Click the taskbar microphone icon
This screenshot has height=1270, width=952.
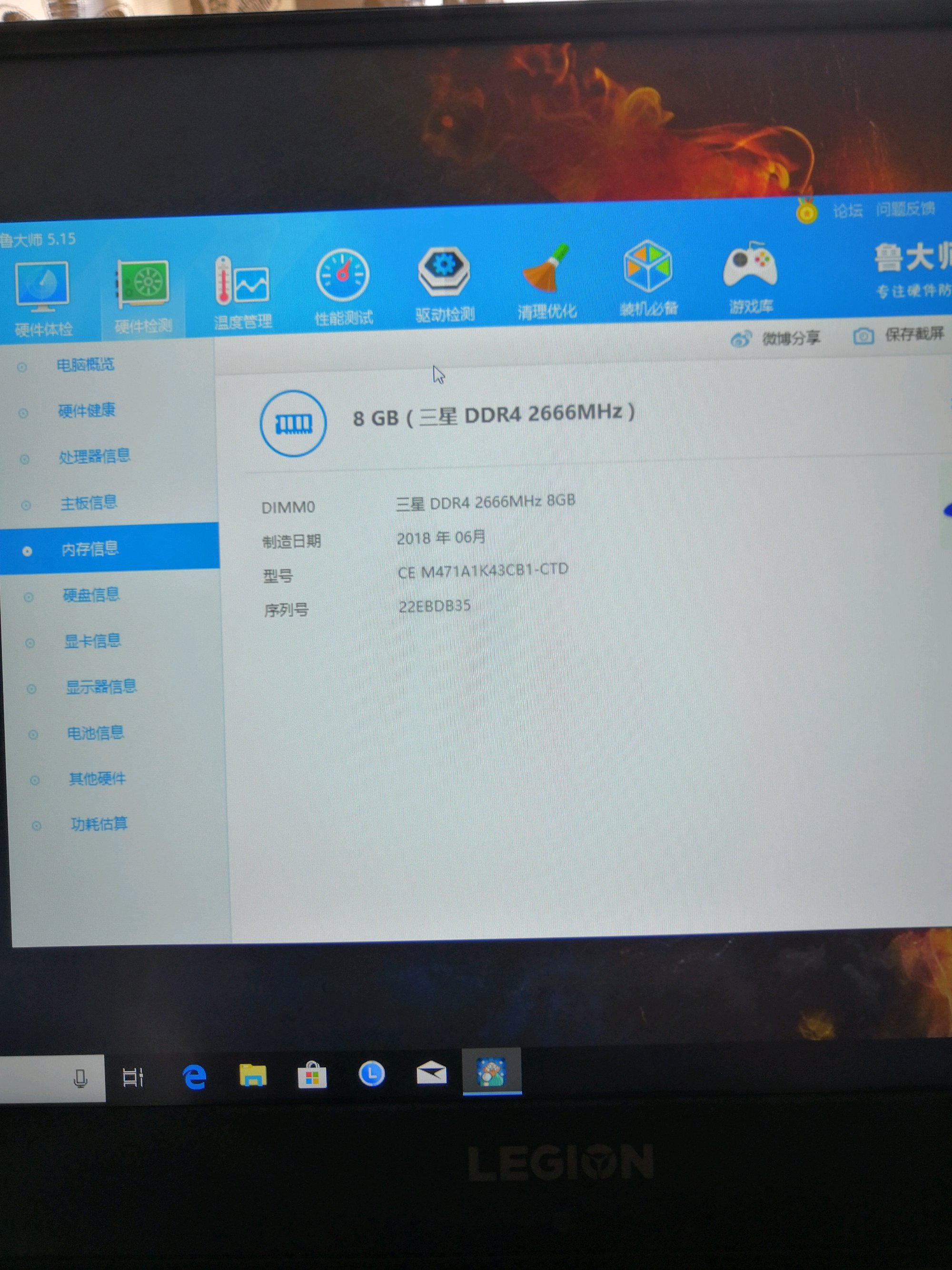(81, 1079)
